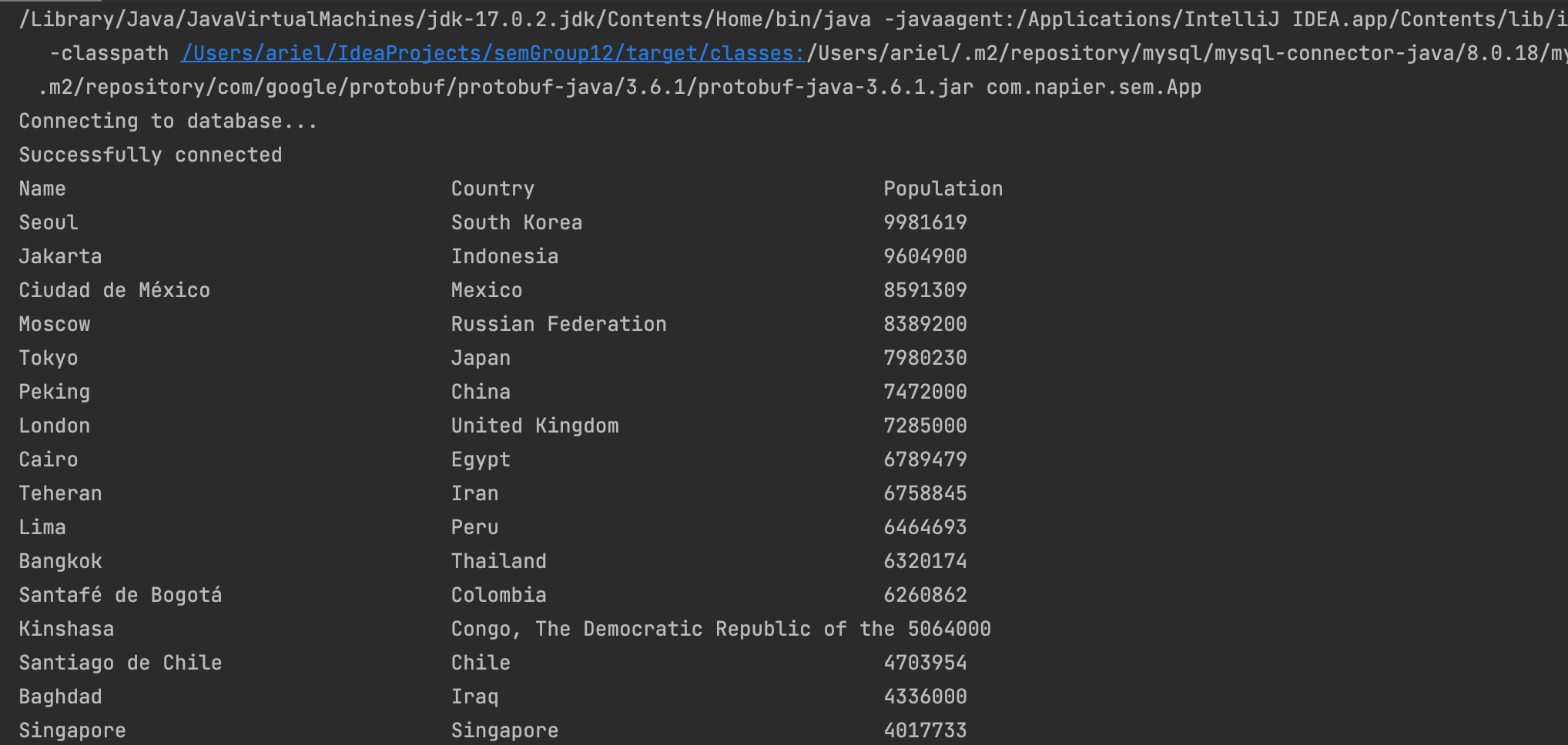
Task: Click the population value 9981619
Action: click(925, 222)
